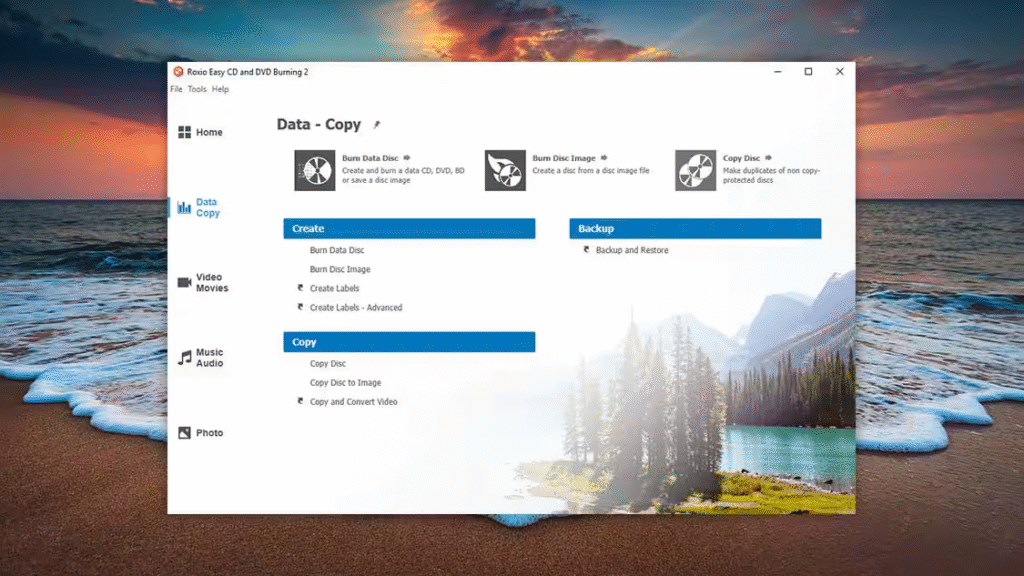This screenshot has width=1024, height=576.
Task: Start Copy and Convert Video
Action: pyautogui.click(x=353, y=402)
